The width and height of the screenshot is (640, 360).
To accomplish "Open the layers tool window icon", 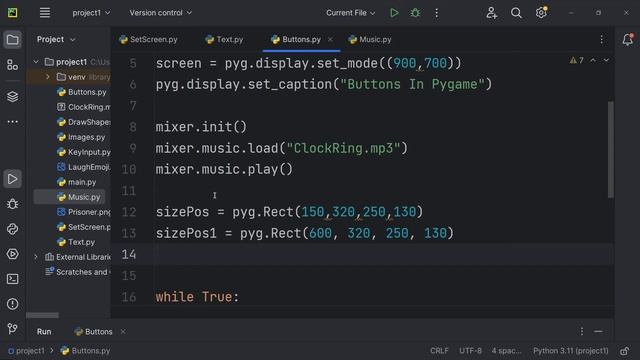I will [12, 96].
